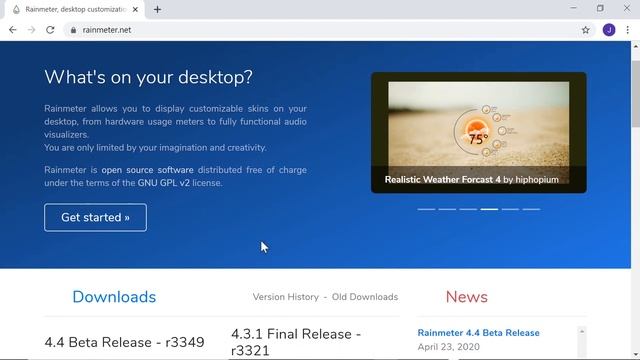Image resolution: width=640 pixels, height=360 pixels.
Task: Bookmark this page with the star icon
Action: (x=586, y=30)
